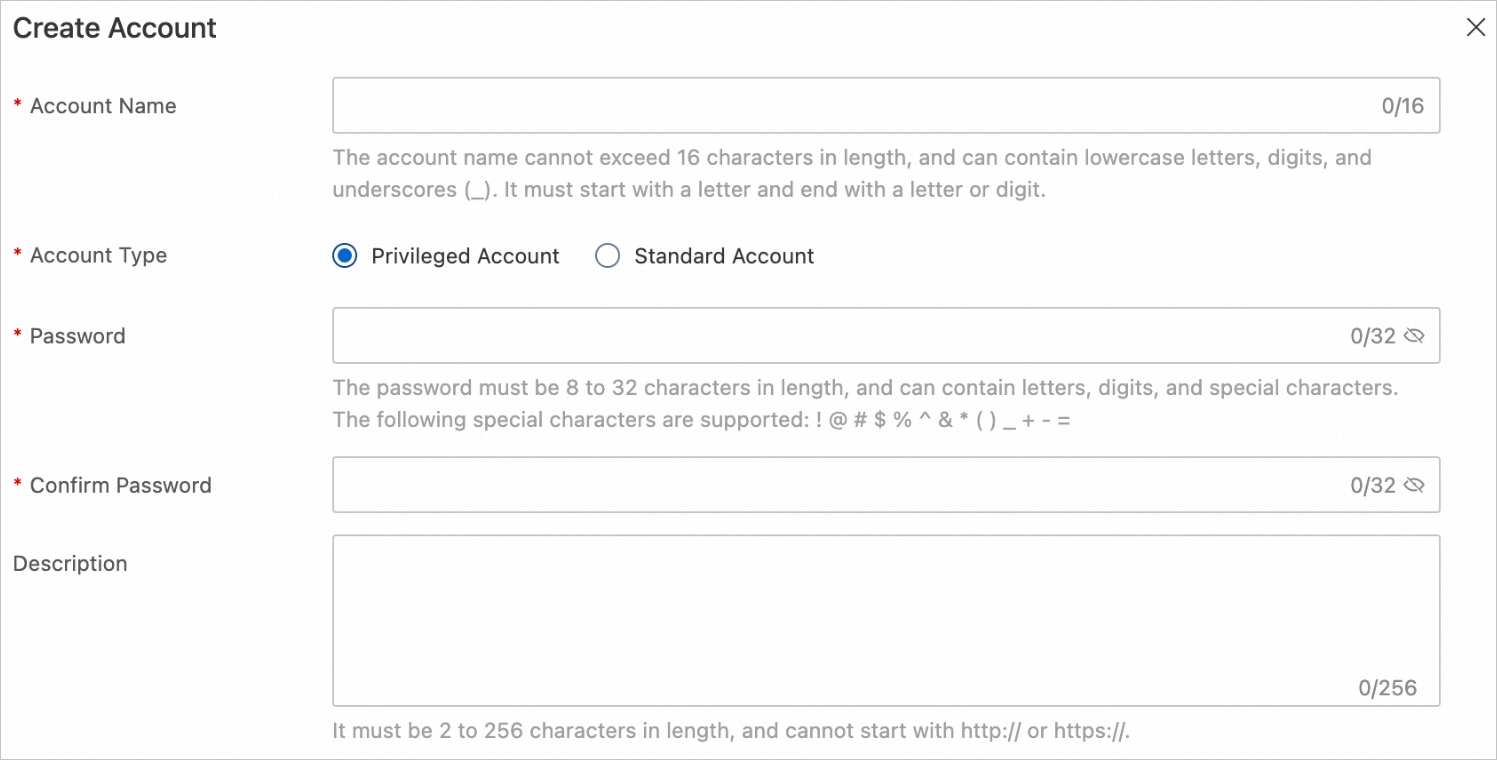The image size is (1497, 760).
Task: Click the supported special characters hint text
Action: pos(700,420)
